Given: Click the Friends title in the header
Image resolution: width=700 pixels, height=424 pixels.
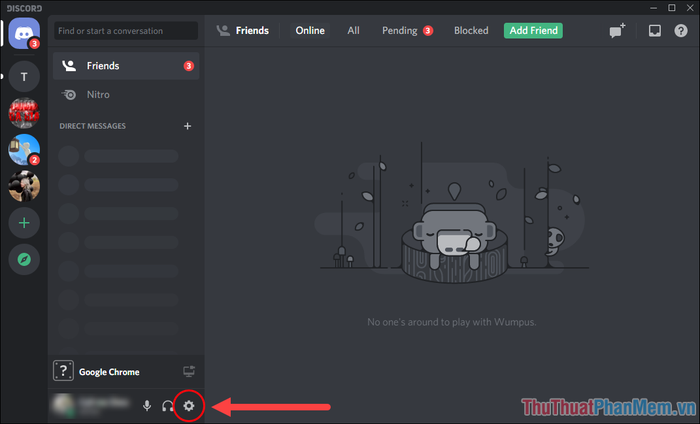Looking at the screenshot, I should click(x=252, y=30).
